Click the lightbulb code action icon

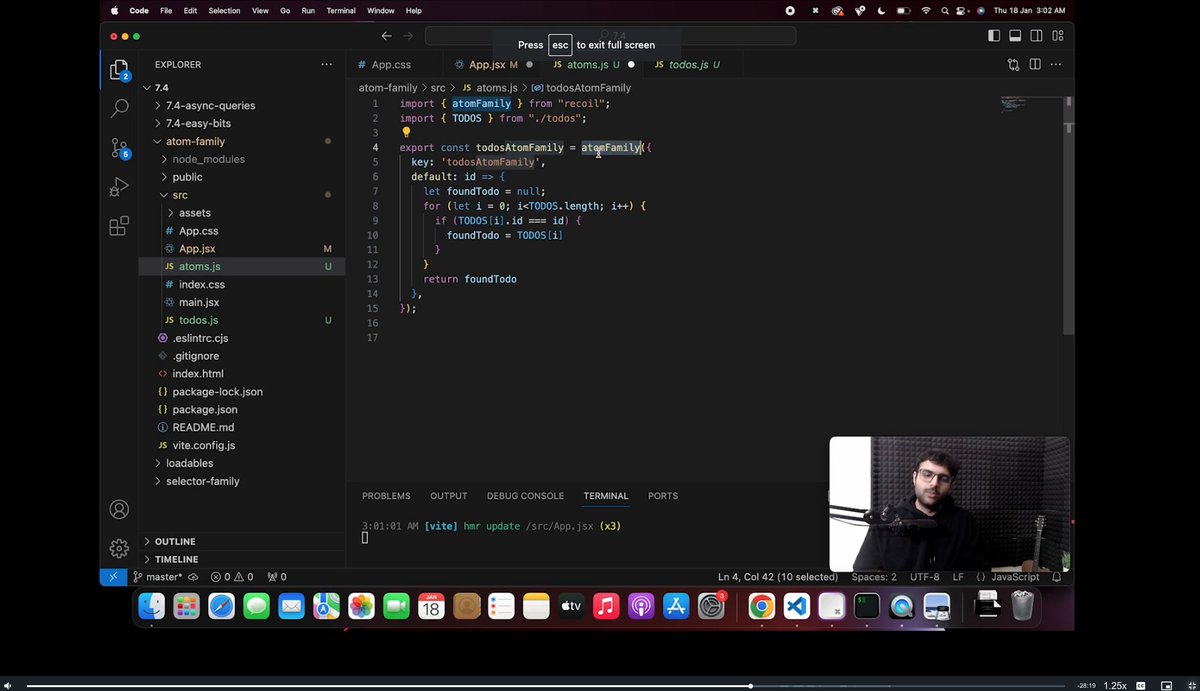(x=406, y=132)
